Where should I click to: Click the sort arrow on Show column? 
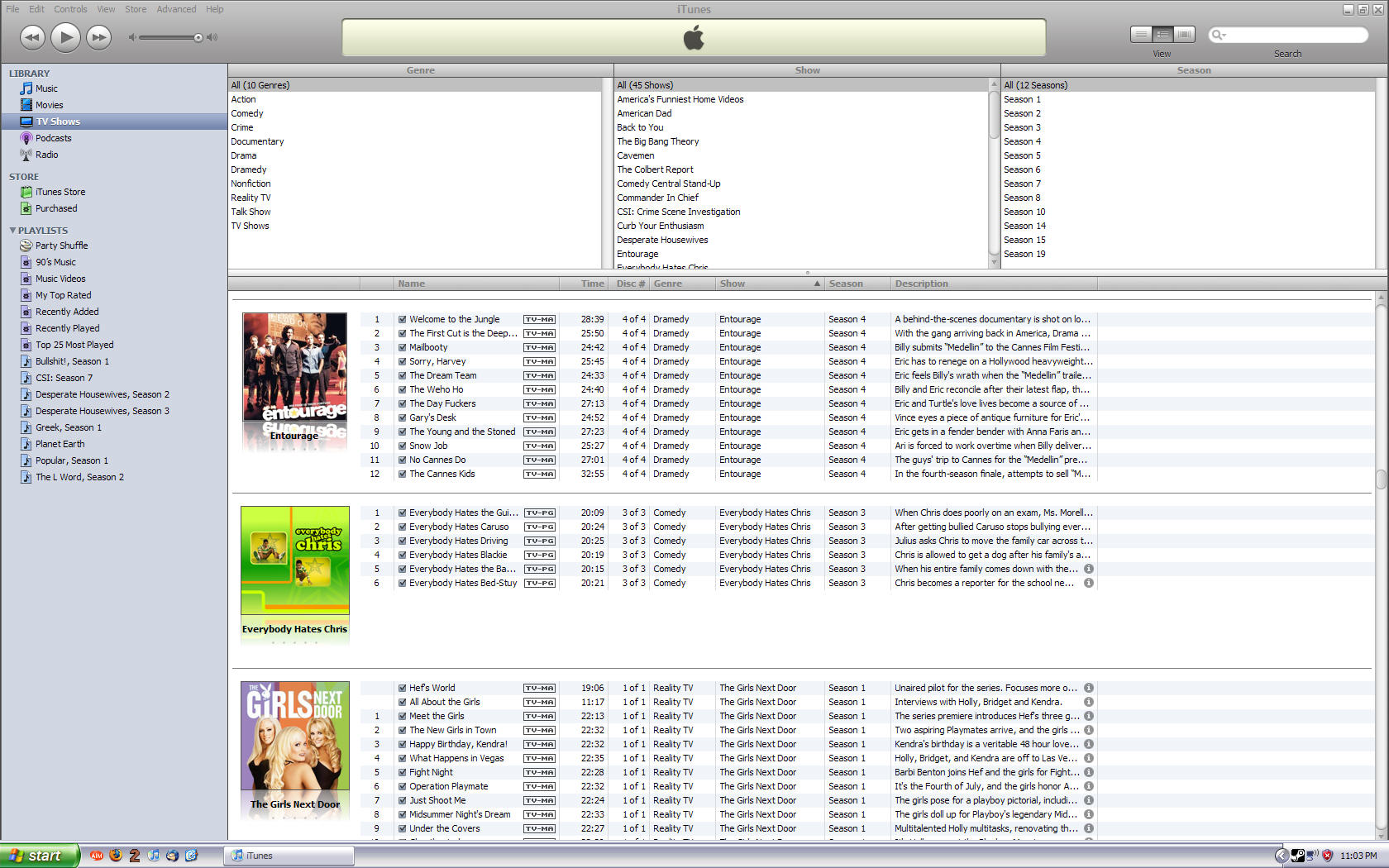click(817, 284)
